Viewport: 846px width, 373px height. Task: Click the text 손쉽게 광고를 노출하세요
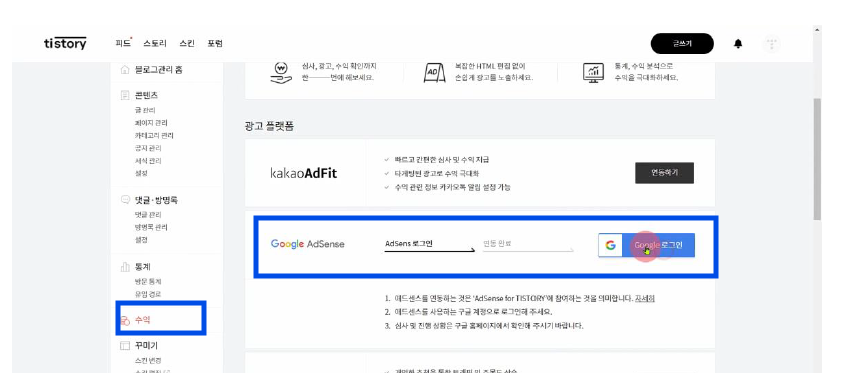(x=494, y=77)
